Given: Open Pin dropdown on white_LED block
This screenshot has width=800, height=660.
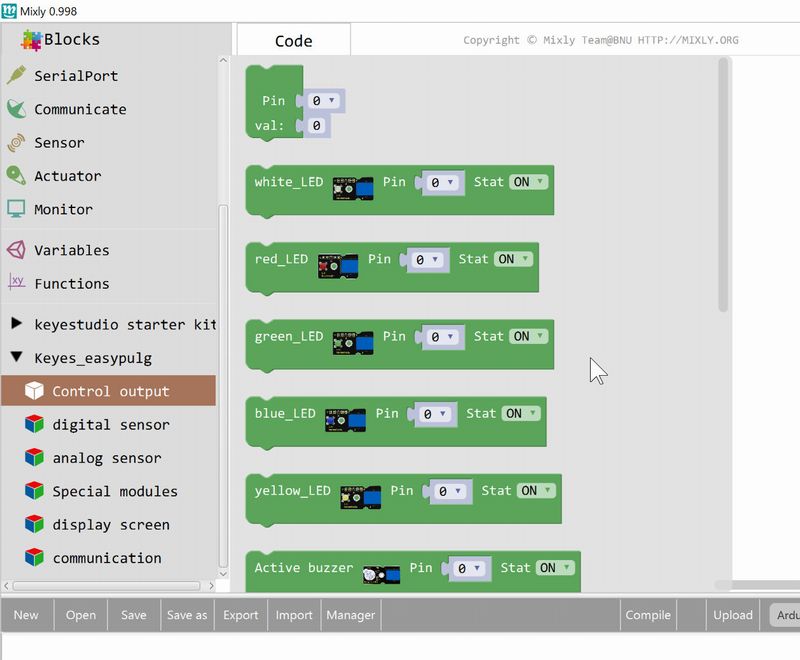Looking at the screenshot, I should [442, 183].
